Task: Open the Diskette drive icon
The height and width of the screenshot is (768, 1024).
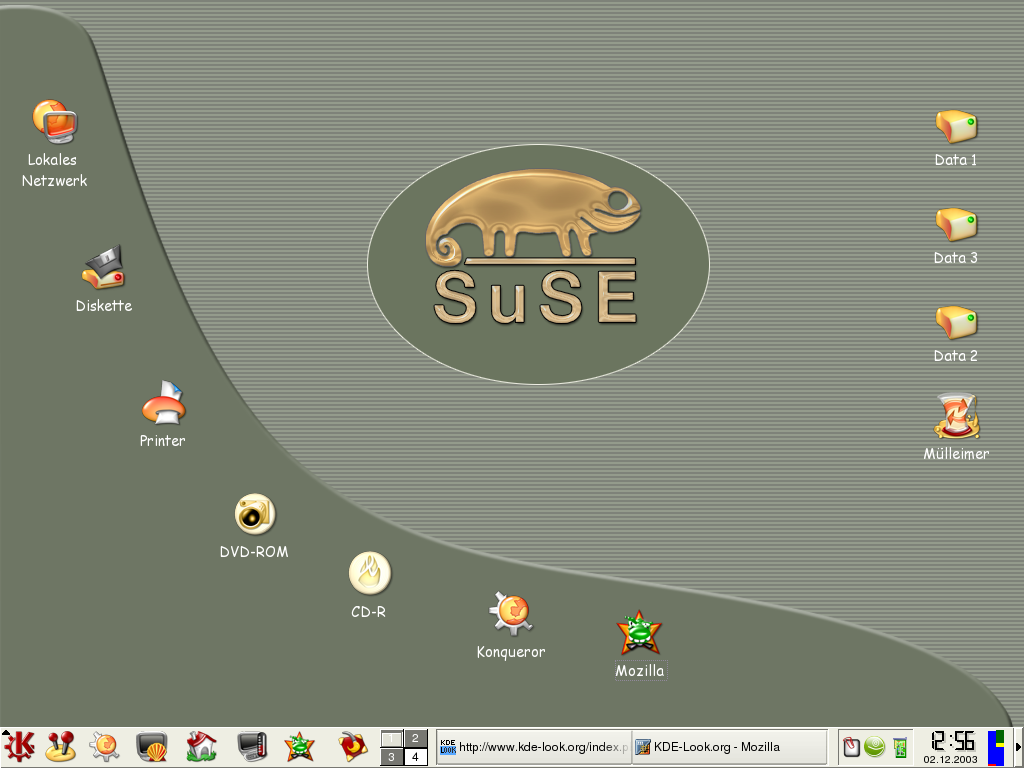Action: (103, 267)
